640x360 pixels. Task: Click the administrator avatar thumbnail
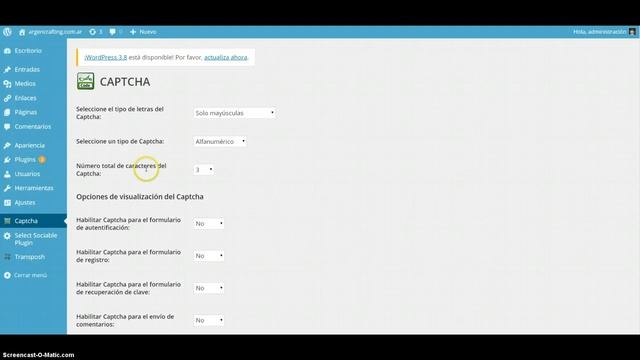point(632,32)
